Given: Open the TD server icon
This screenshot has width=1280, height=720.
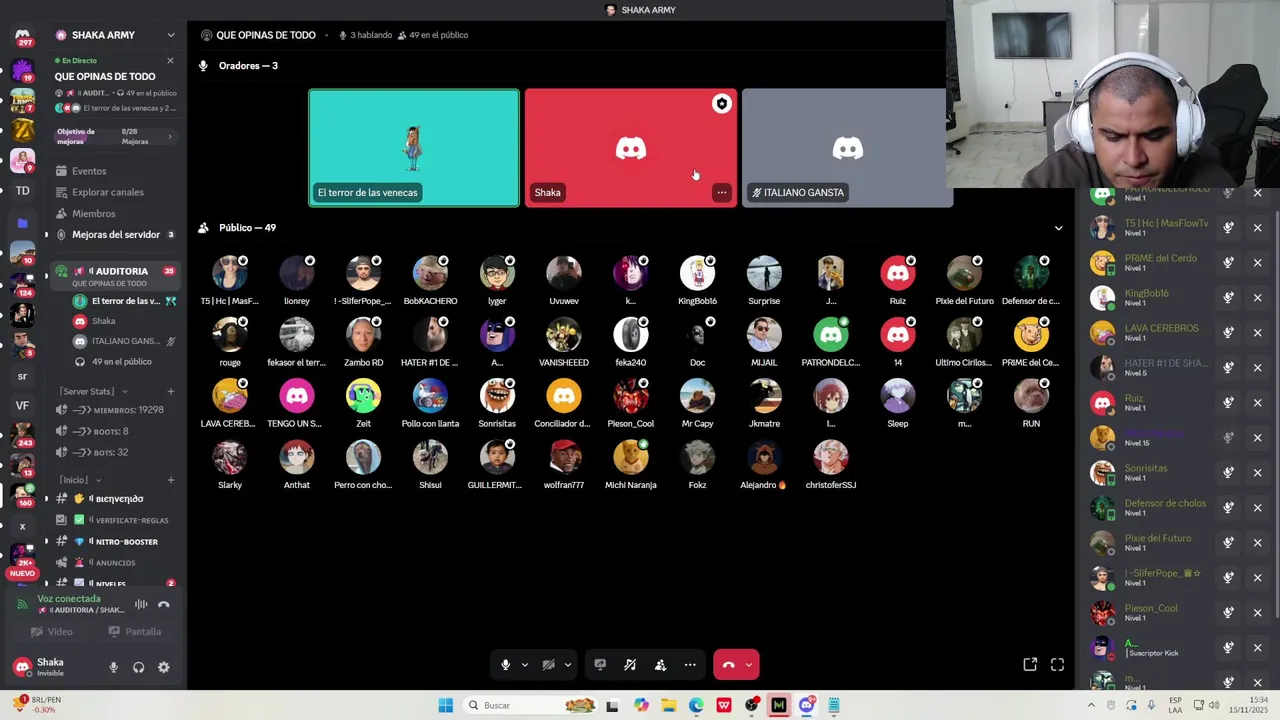Looking at the screenshot, I should point(22,191).
